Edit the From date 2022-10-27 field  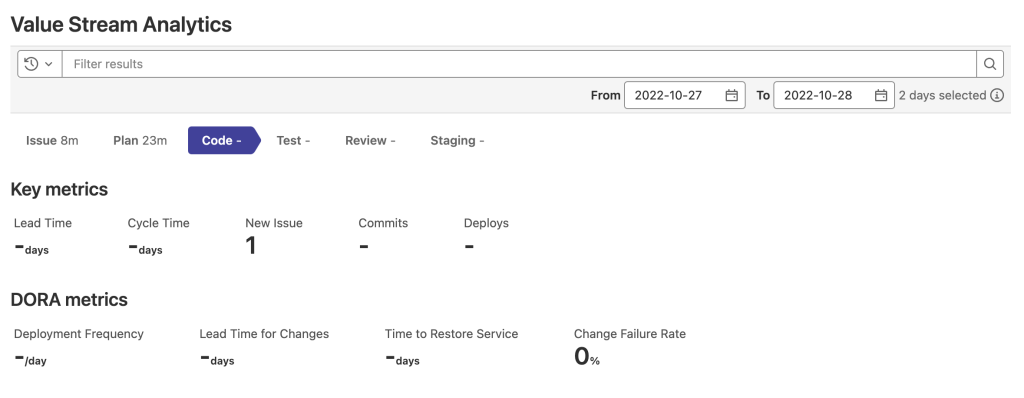tap(684, 95)
